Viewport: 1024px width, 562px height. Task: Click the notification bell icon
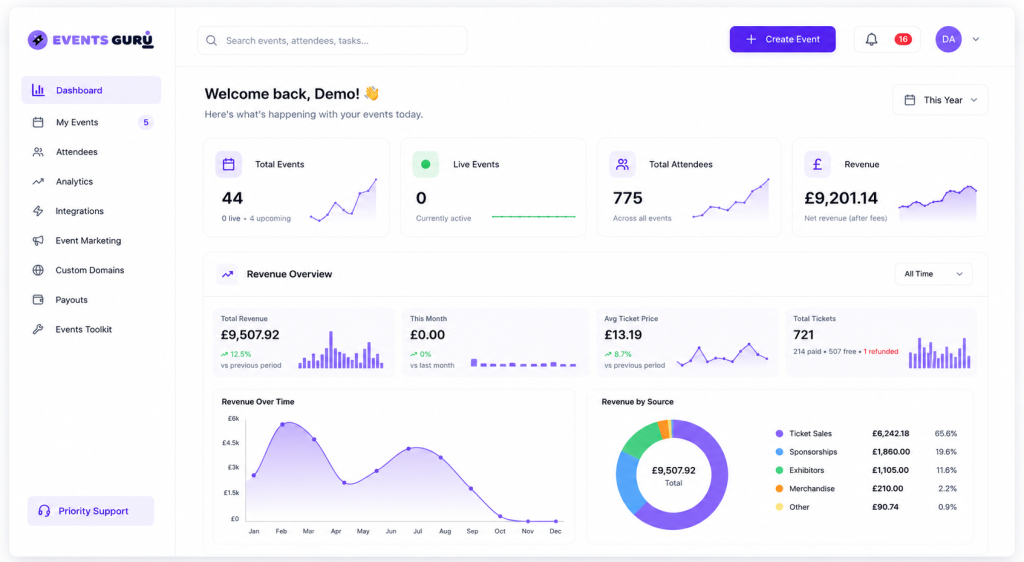click(x=871, y=39)
